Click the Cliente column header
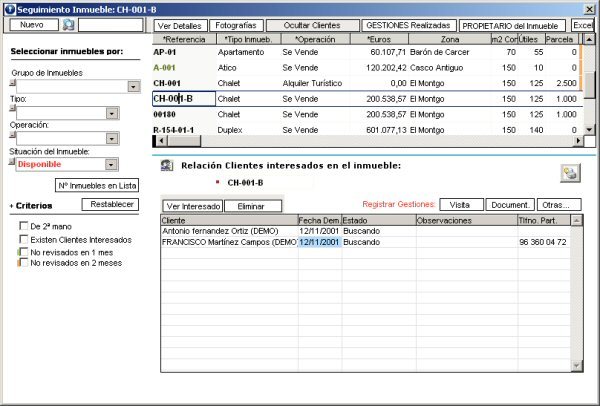The height and width of the screenshot is (406, 600). tap(229, 220)
